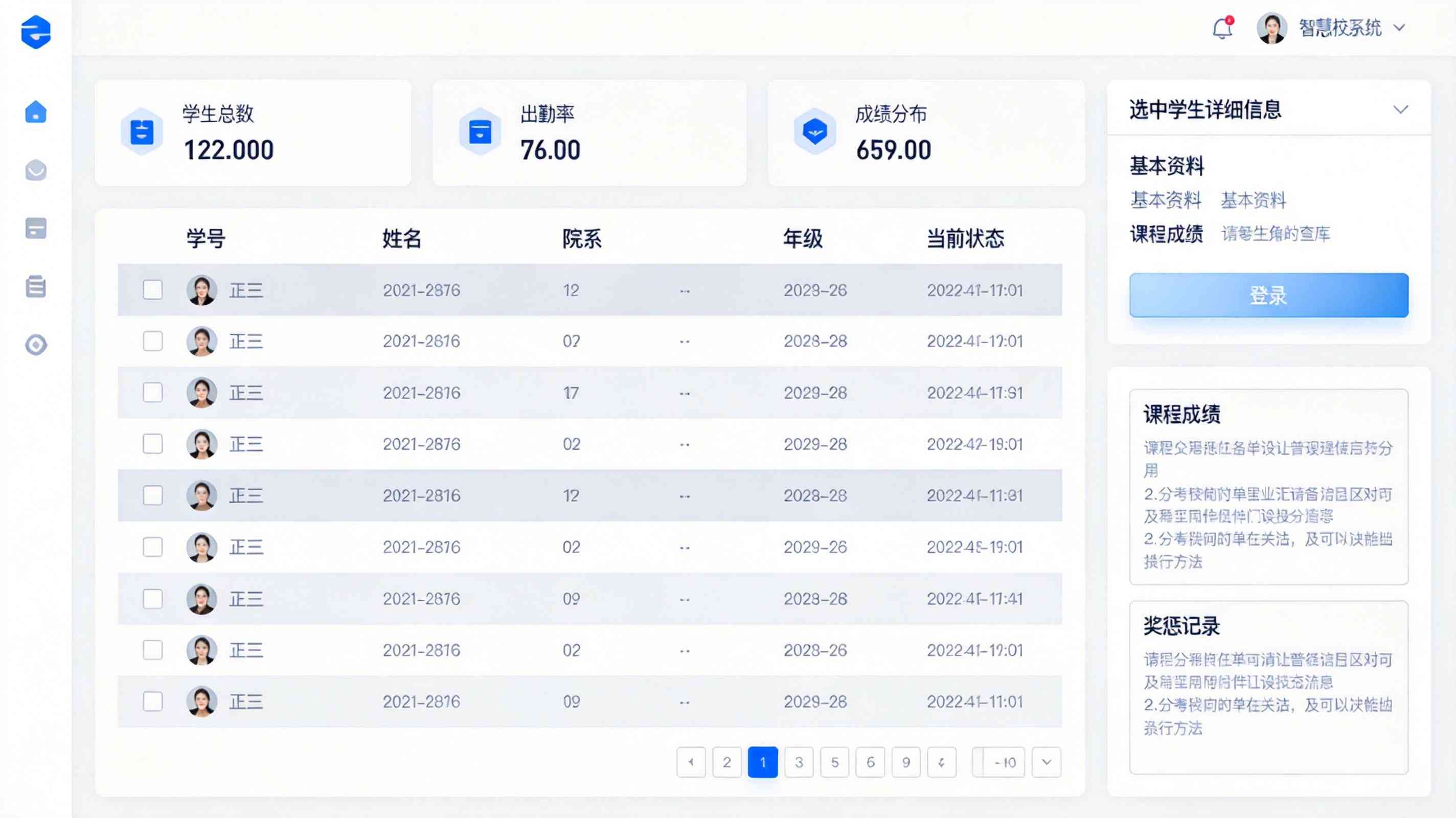This screenshot has width=1456, height=818.
Task: Select the 基本资料 item under details heading
Action: (x=1166, y=200)
